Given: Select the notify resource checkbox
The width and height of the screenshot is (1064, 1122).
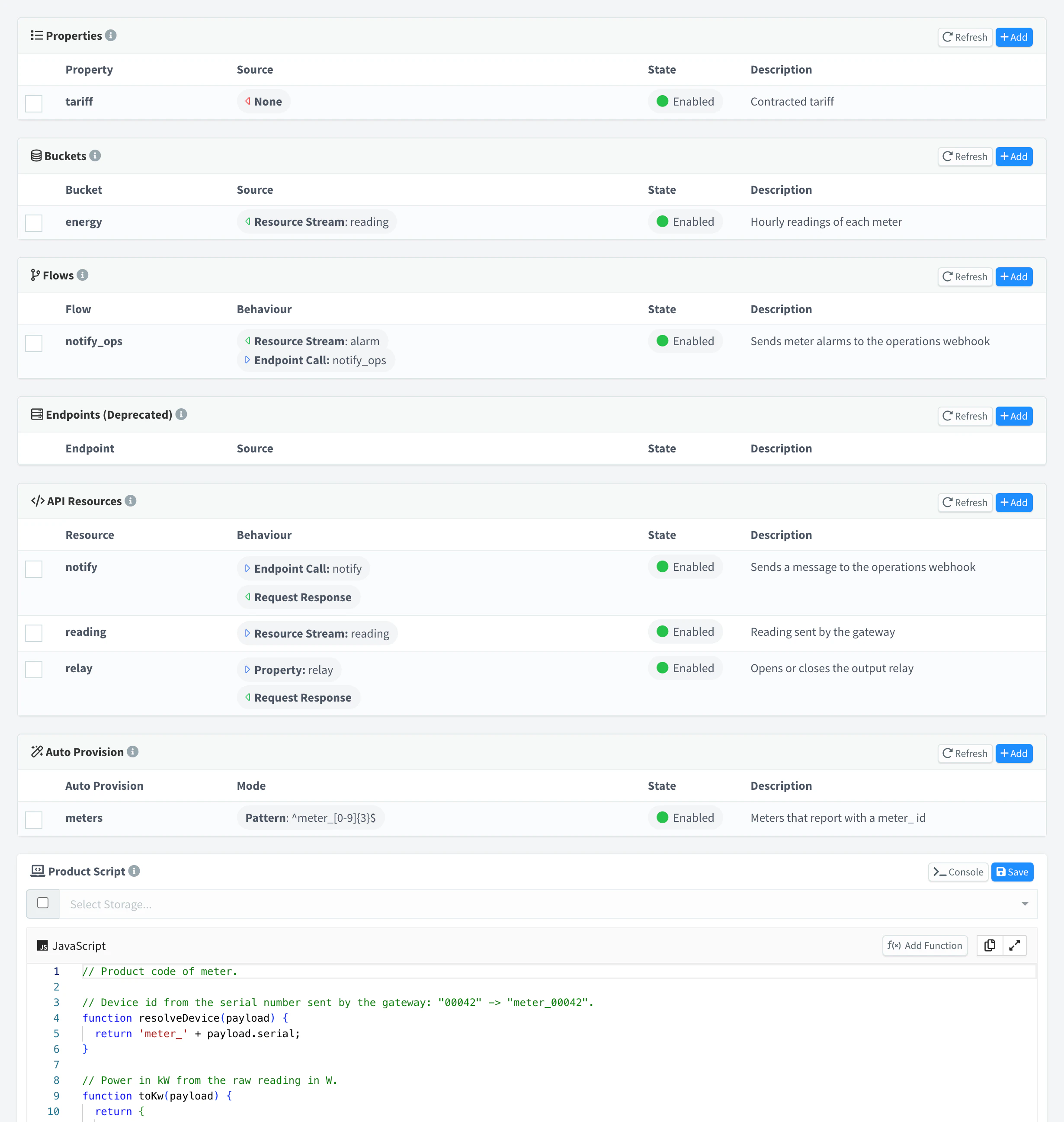Looking at the screenshot, I should point(34,569).
